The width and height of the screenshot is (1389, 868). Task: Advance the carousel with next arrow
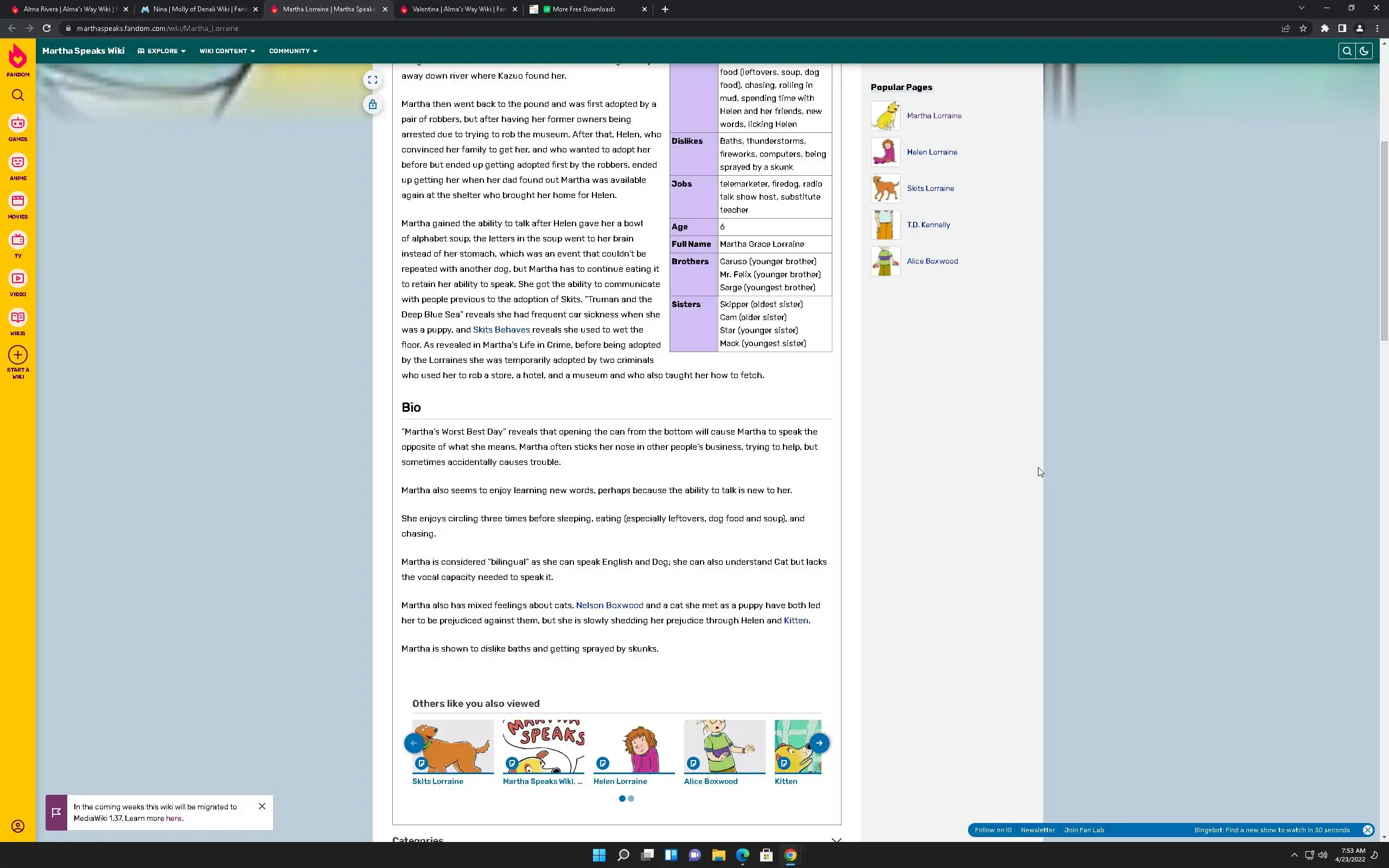(x=819, y=743)
